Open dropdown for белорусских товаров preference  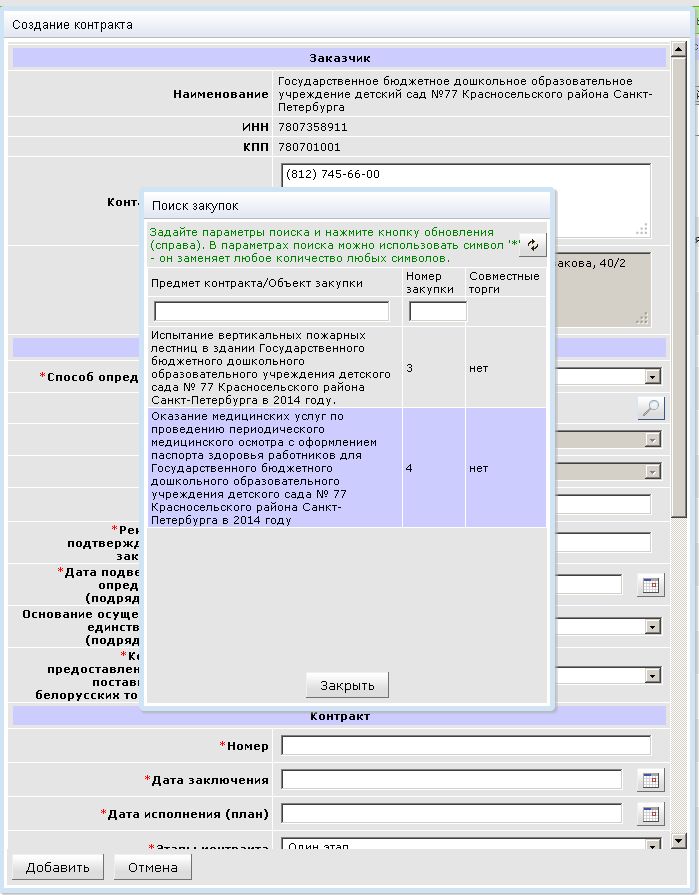652,676
